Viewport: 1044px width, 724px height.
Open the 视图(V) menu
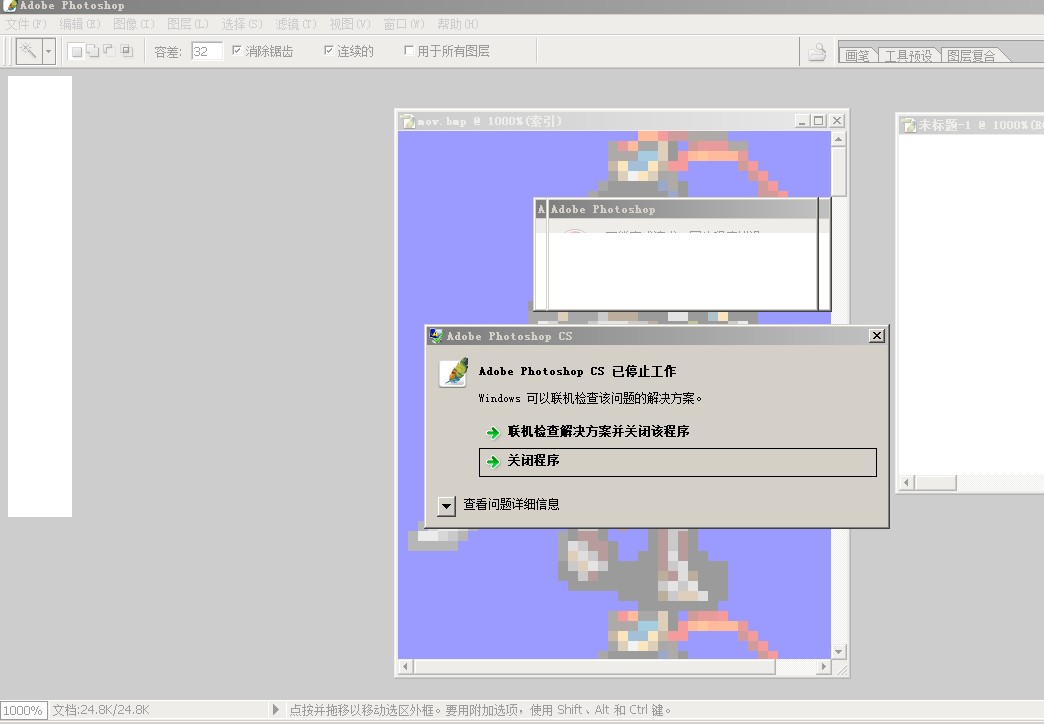click(x=350, y=24)
